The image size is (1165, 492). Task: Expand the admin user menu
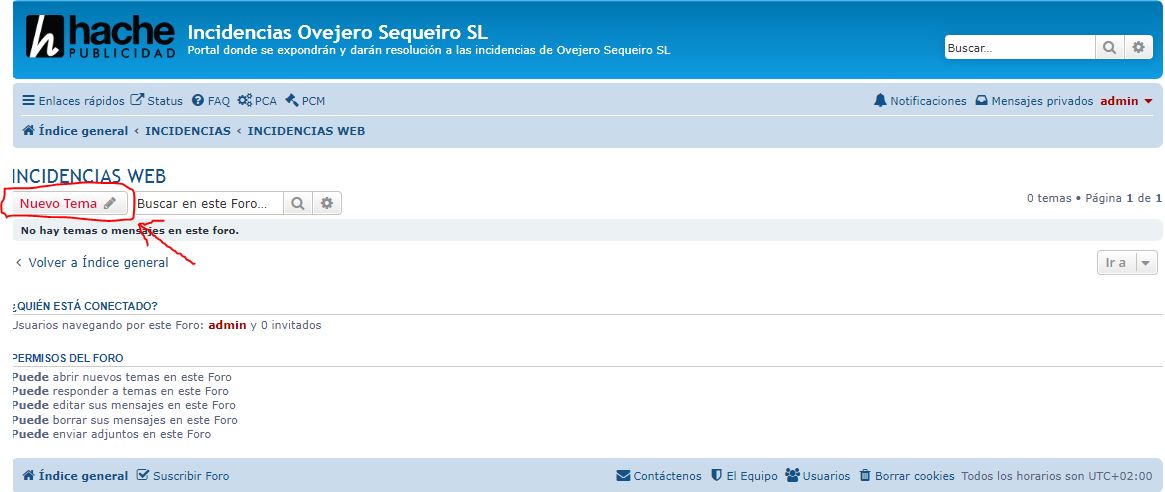coord(1126,101)
